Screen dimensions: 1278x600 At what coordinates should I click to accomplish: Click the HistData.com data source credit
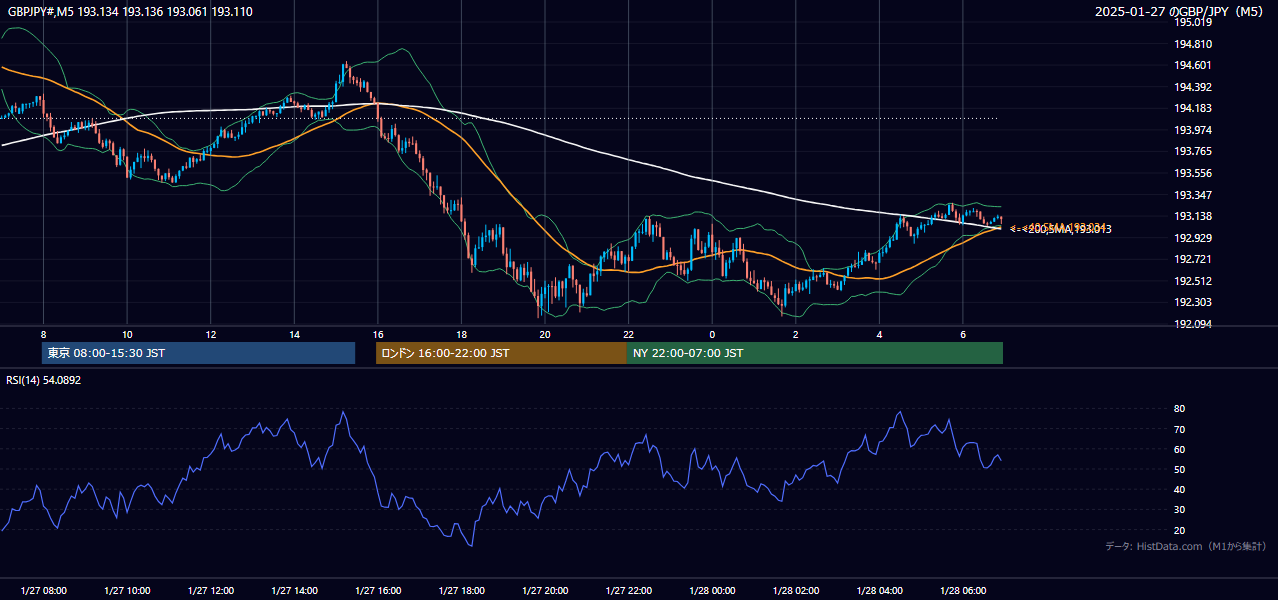coord(1185,546)
